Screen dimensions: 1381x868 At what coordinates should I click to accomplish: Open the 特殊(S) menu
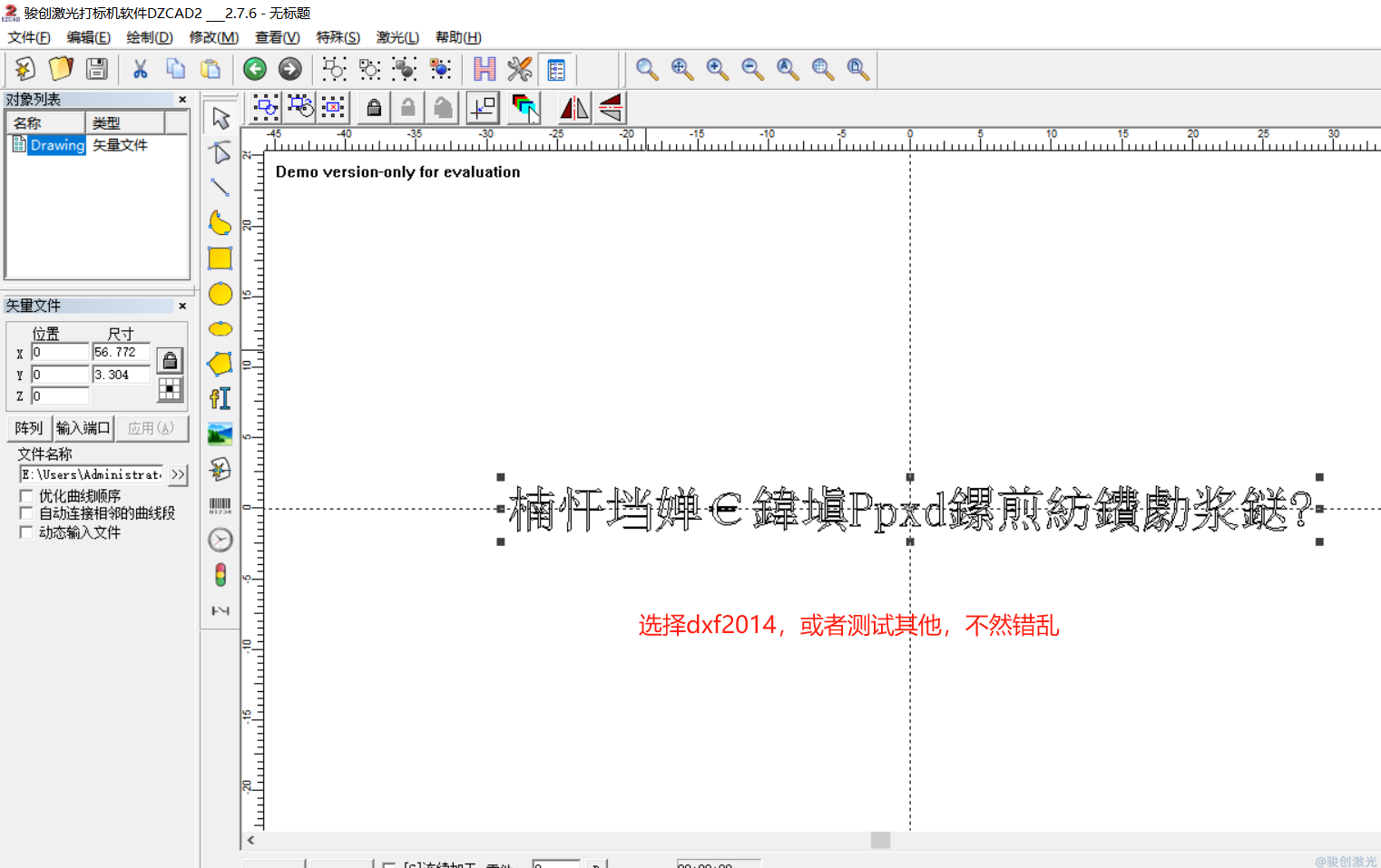(338, 37)
